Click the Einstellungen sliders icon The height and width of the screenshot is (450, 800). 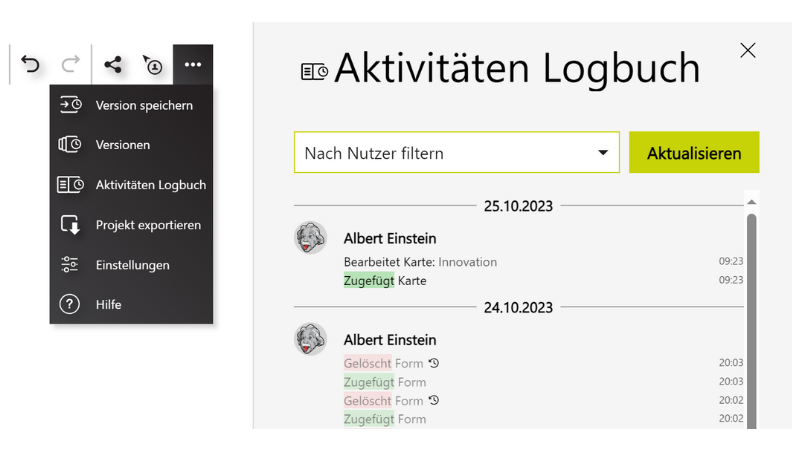69,264
